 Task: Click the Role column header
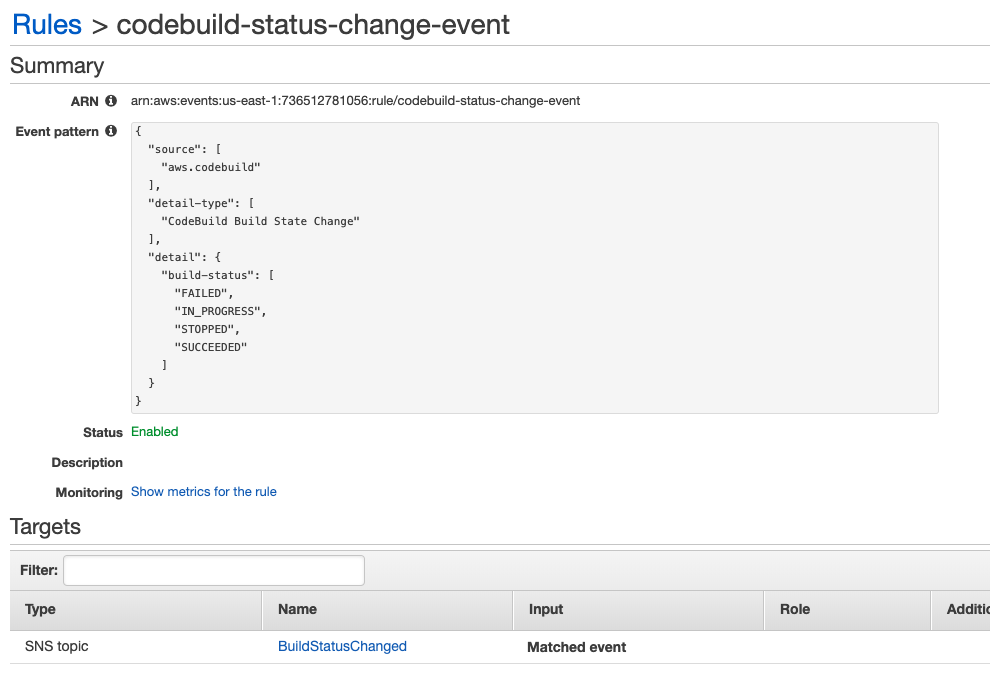click(795, 609)
